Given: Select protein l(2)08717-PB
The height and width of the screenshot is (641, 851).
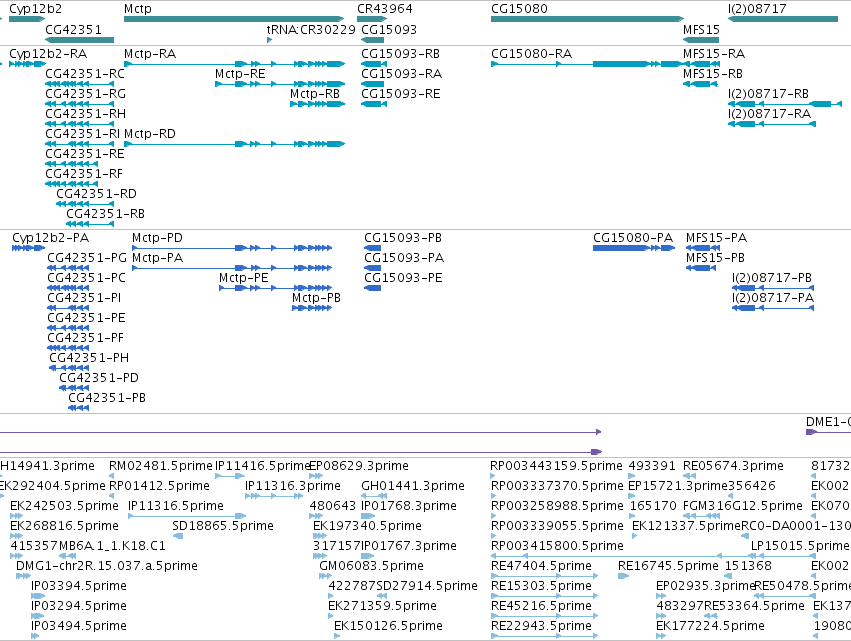Looking at the screenshot, I should coord(772,278).
